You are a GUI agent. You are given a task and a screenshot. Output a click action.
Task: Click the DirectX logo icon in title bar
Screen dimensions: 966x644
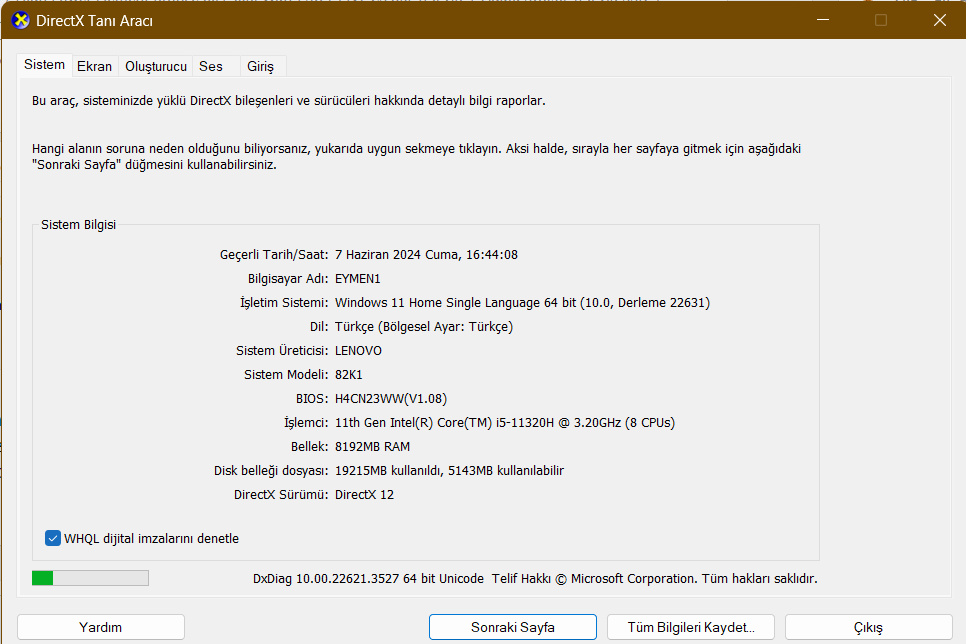pyautogui.click(x=21, y=20)
